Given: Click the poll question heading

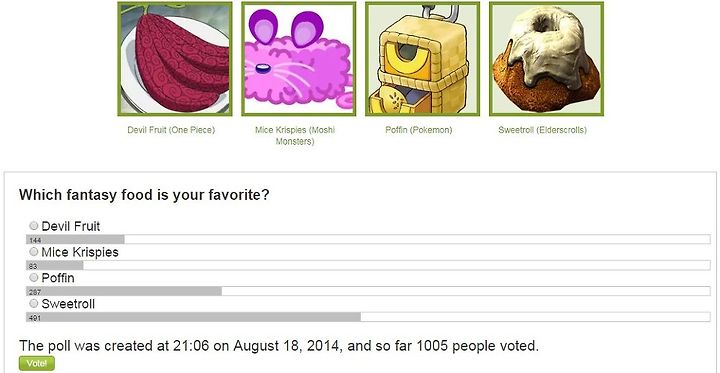Looking at the screenshot, I should pos(144,195).
